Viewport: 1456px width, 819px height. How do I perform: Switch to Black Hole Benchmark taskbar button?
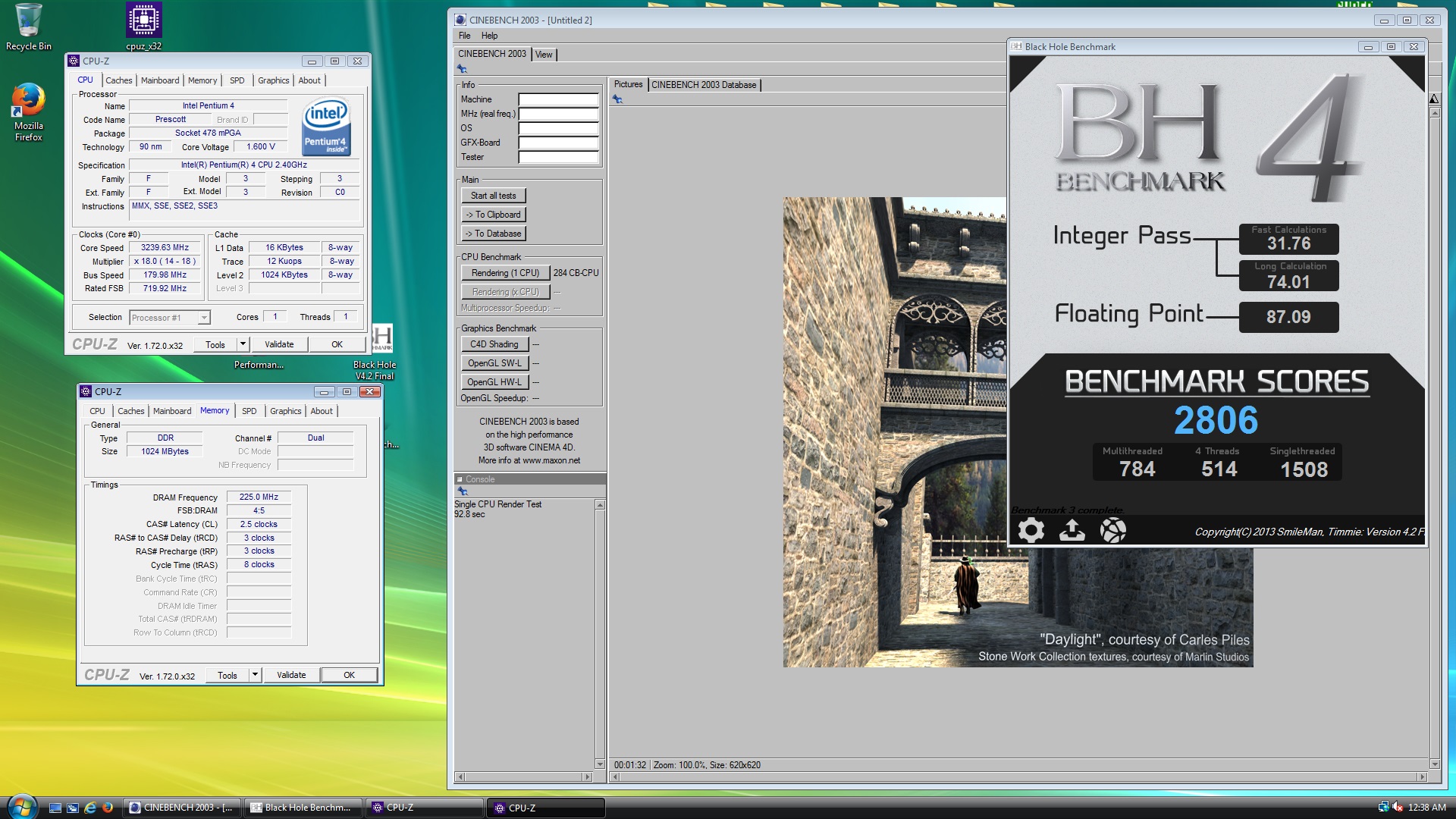303,808
